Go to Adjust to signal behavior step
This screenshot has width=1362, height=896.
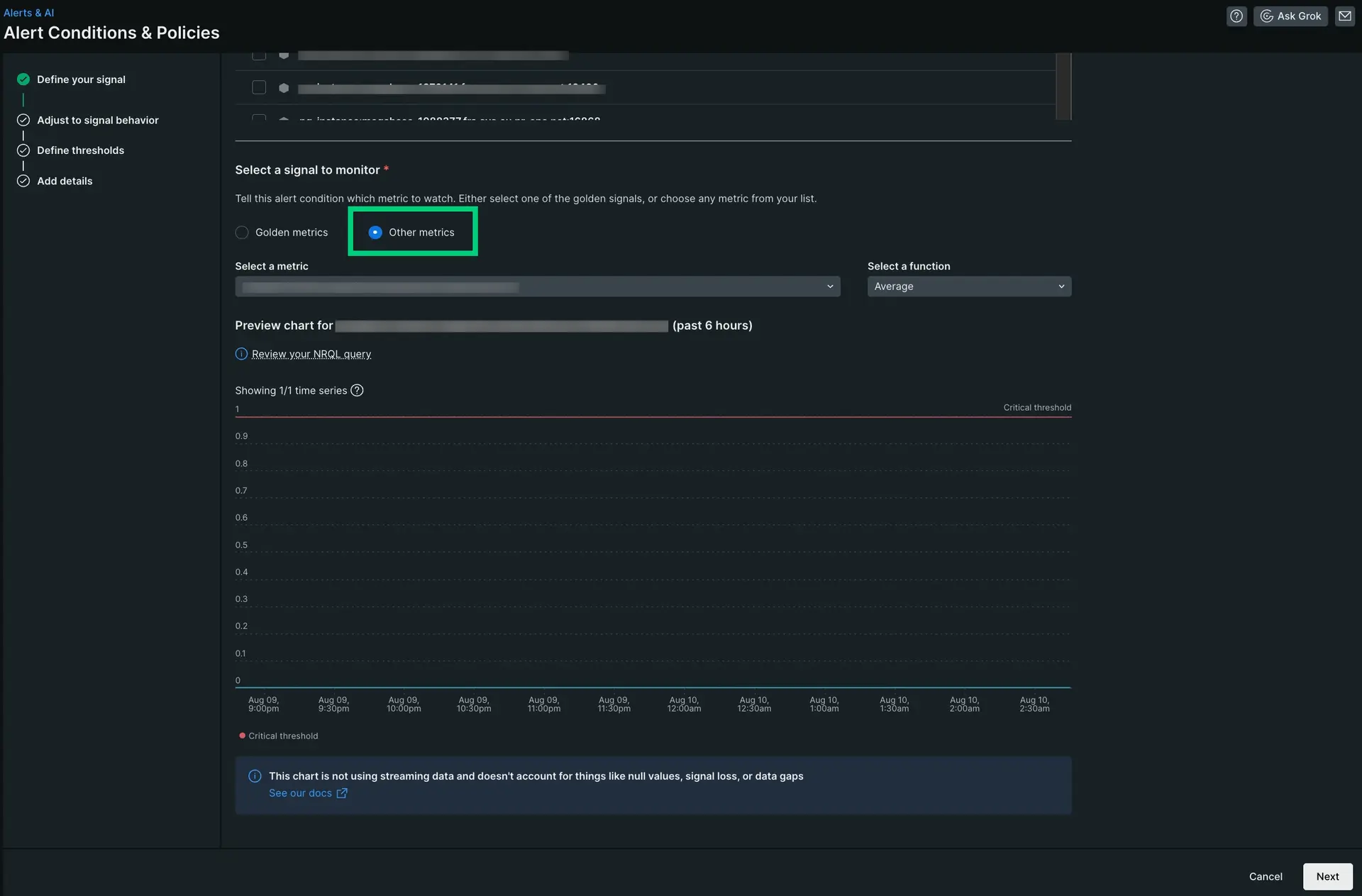point(97,120)
